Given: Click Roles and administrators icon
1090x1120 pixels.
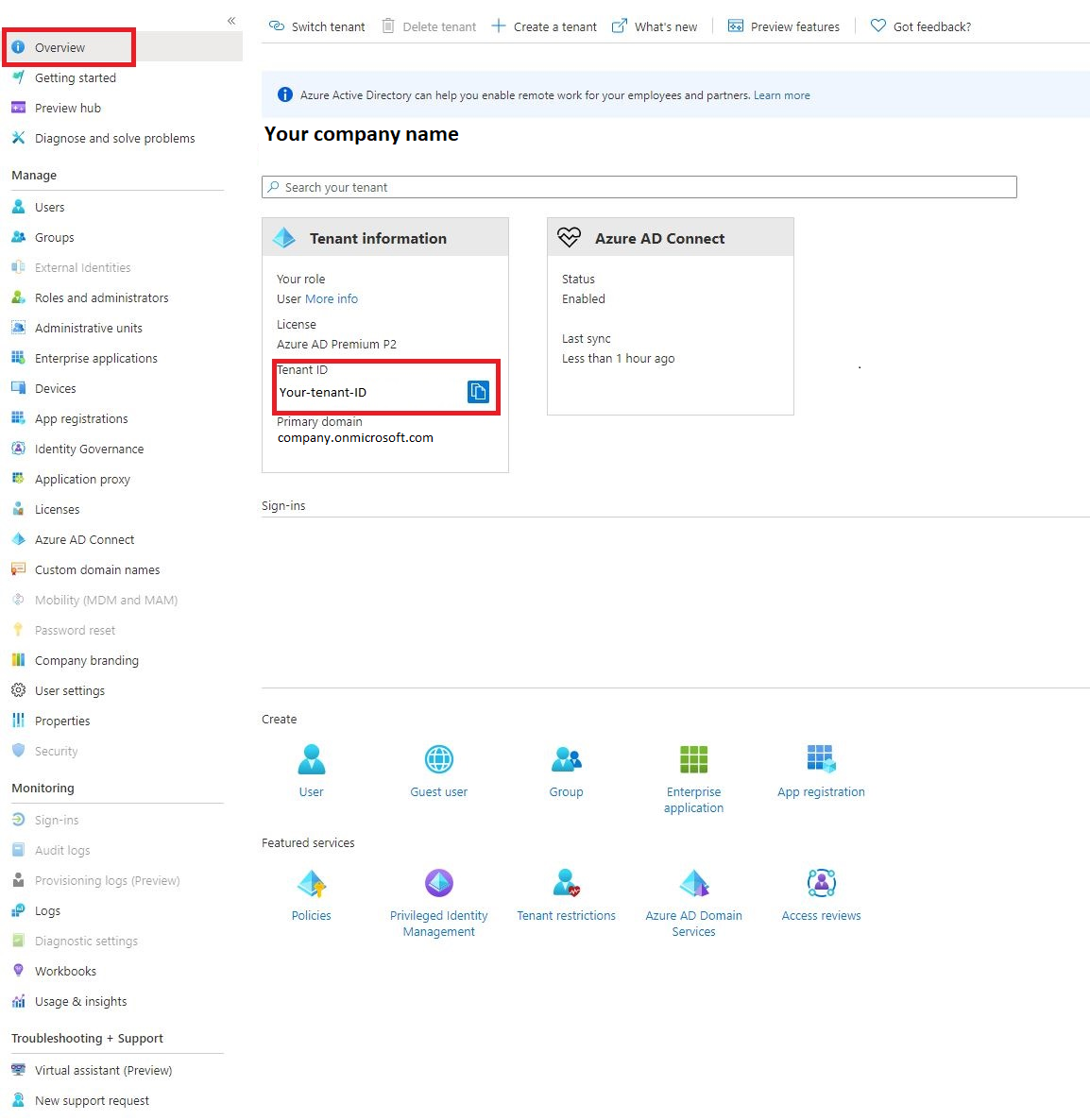Looking at the screenshot, I should (x=19, y=297).
